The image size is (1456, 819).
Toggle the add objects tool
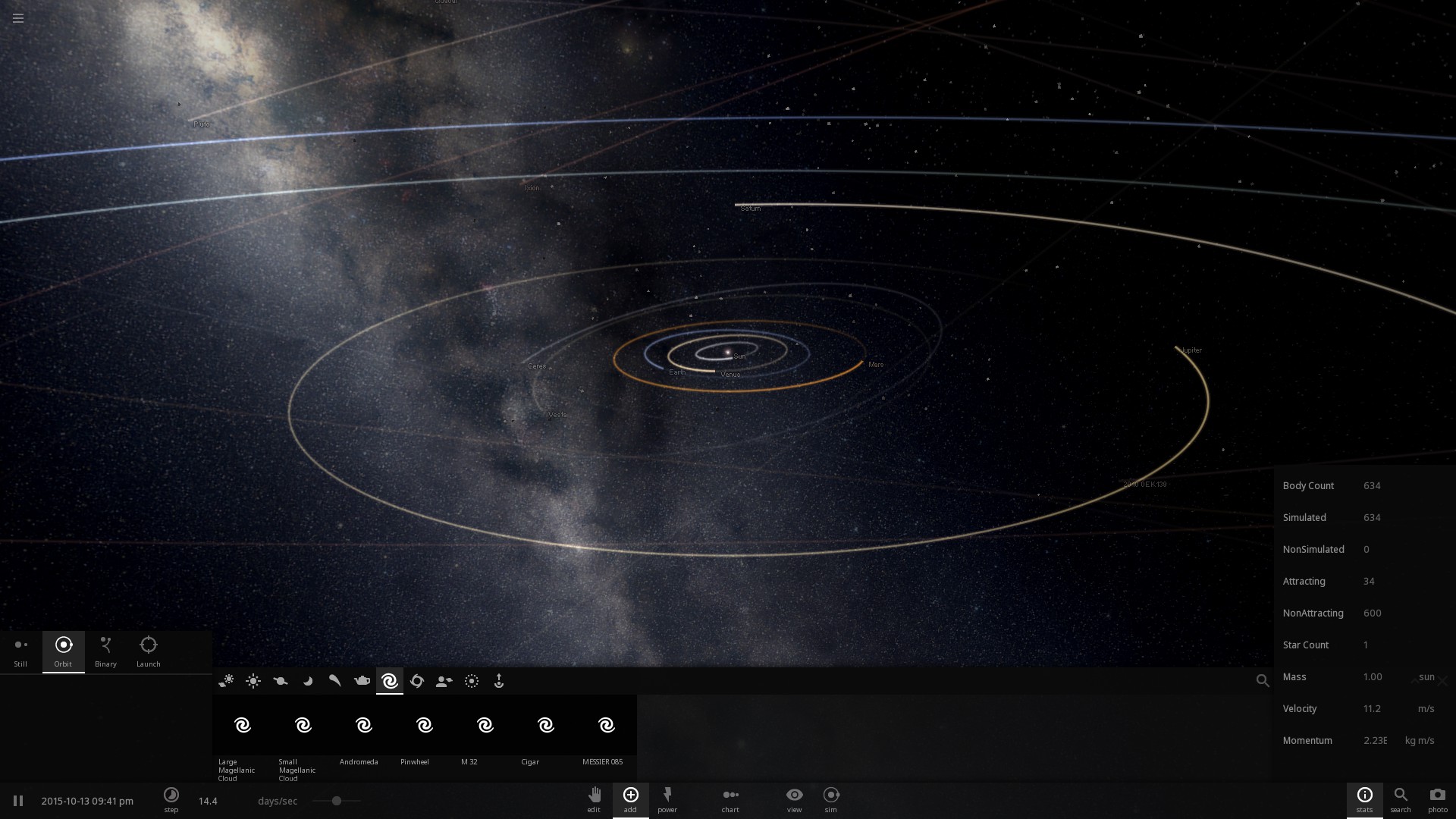631,800
